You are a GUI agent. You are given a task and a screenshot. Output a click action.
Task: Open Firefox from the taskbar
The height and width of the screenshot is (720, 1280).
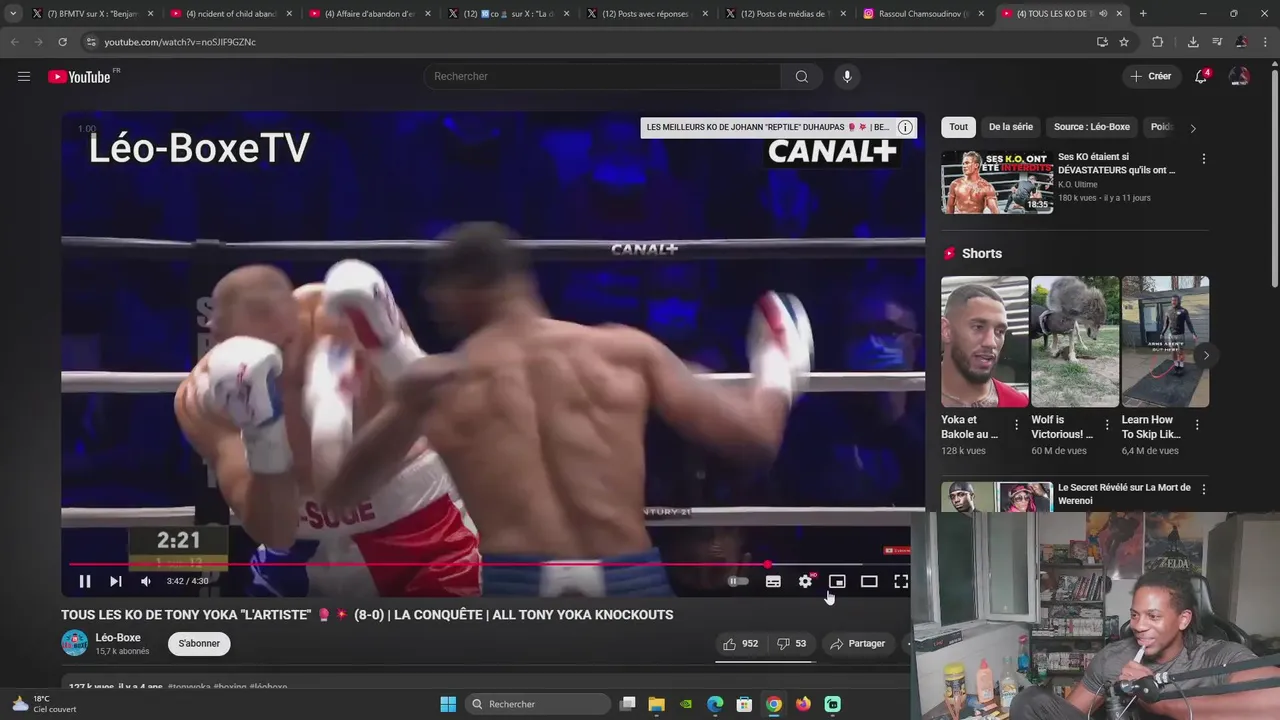[x=803, y=704]
